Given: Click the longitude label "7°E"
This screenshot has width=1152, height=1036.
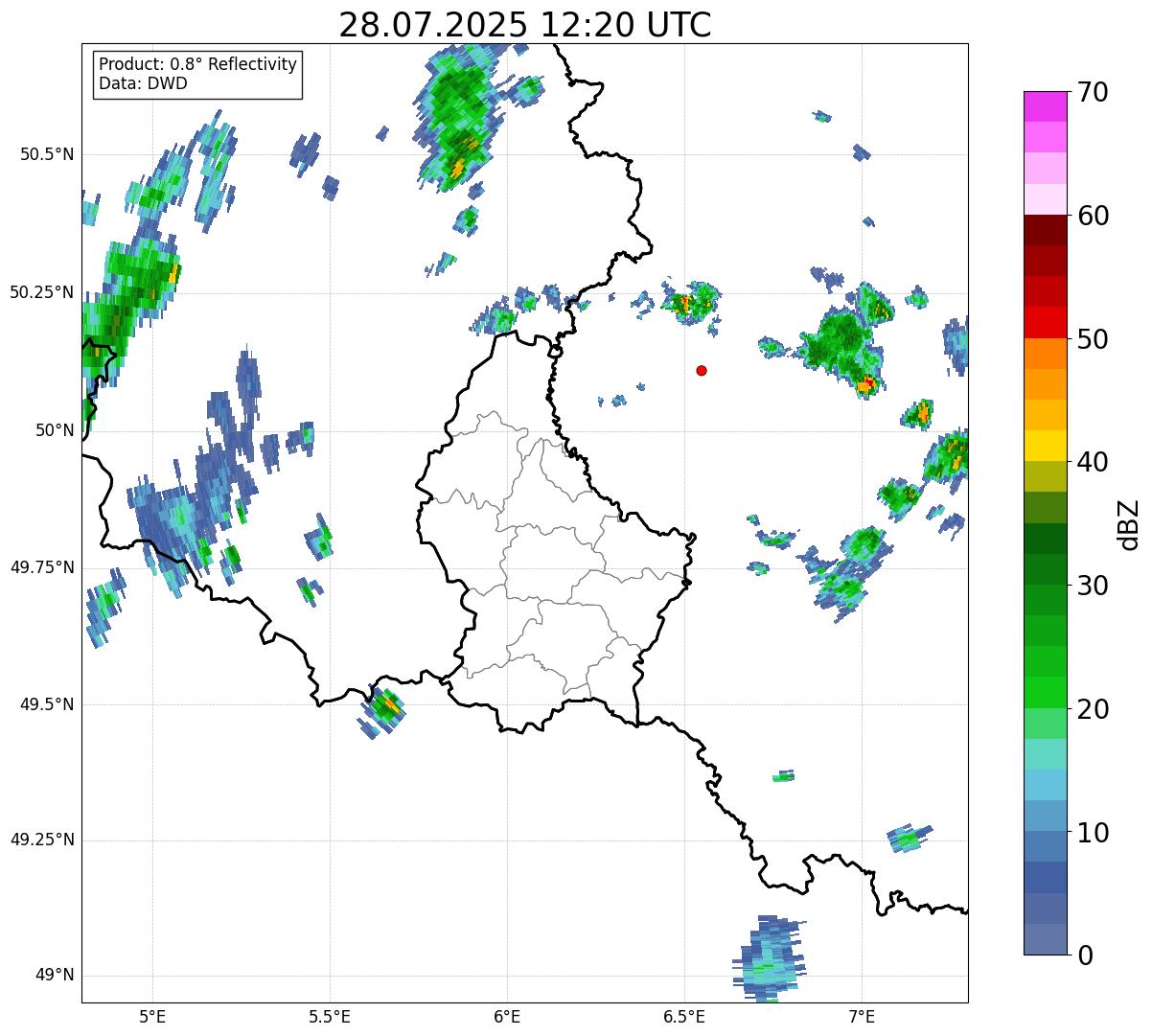Looking at the screenshot, I should tap(862, 1016).
